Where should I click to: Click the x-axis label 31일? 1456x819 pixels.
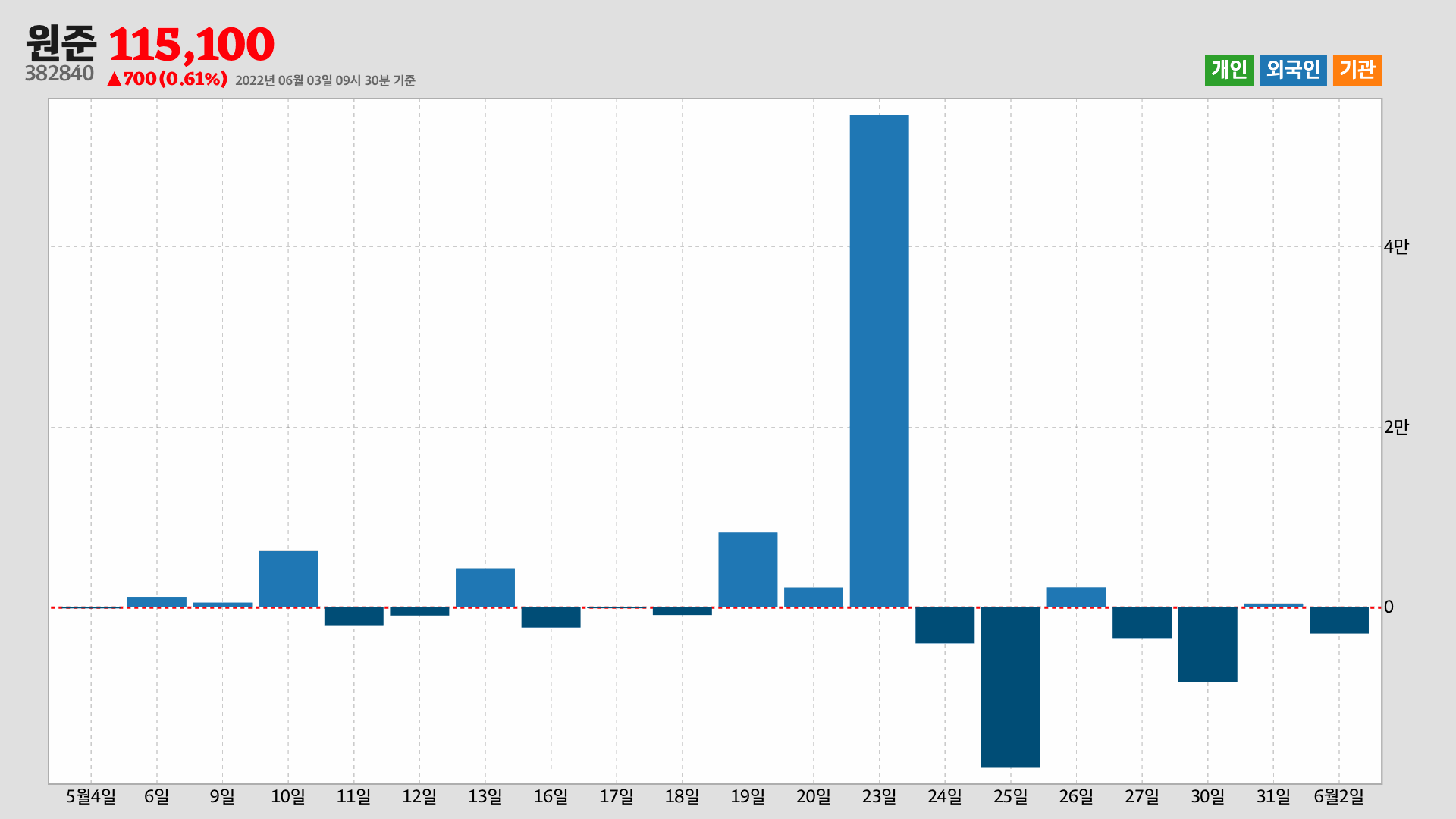(1273, 796)
